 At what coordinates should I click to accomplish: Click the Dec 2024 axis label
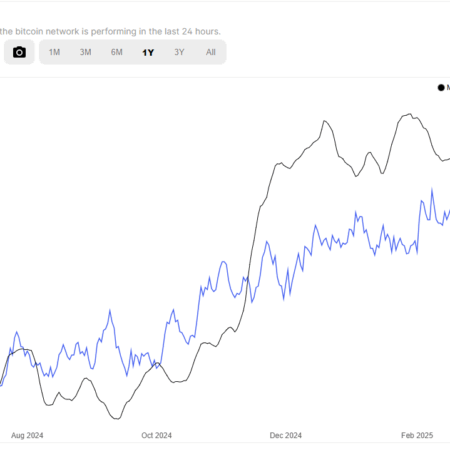coord(286,435)
